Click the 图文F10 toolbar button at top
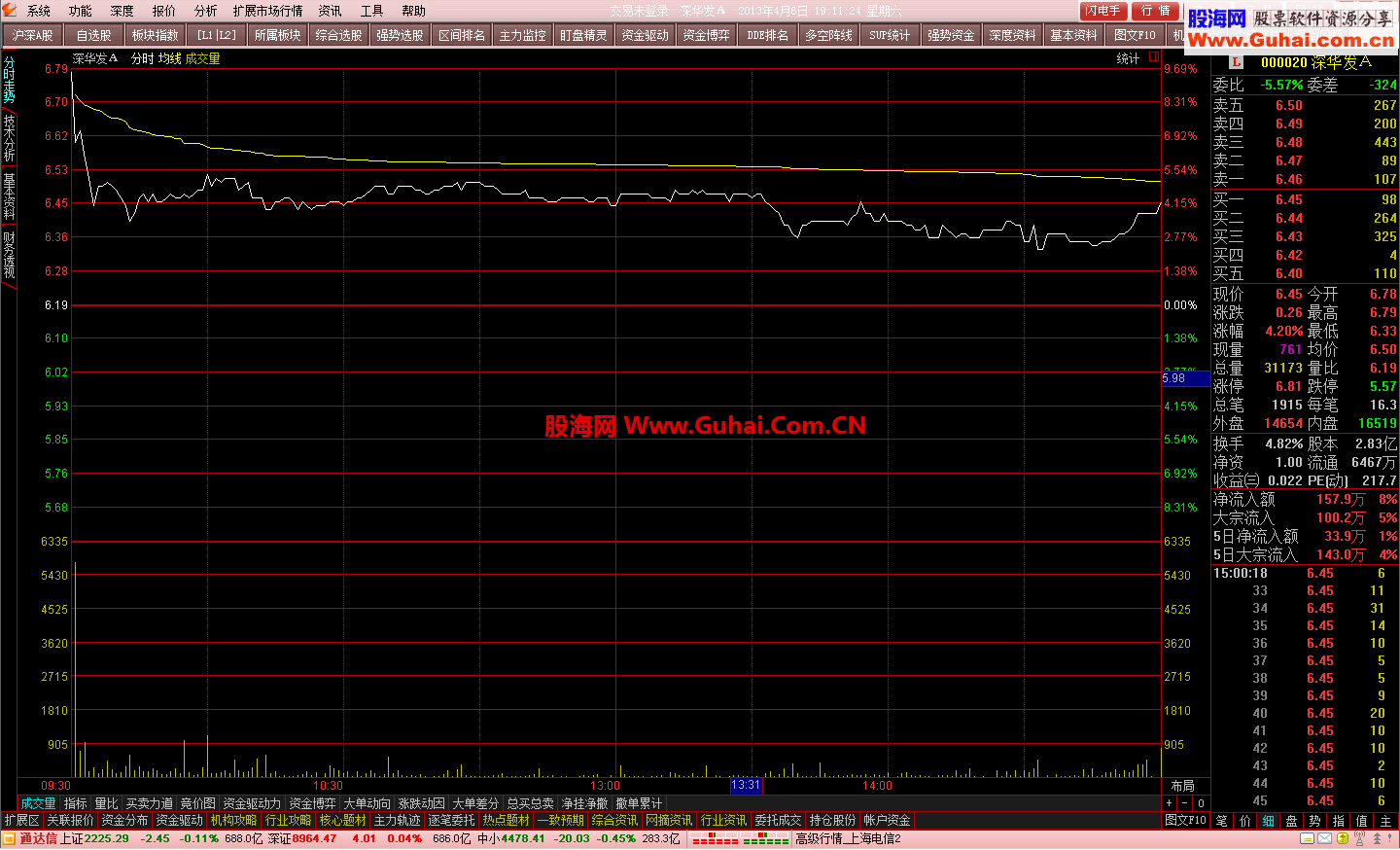This screenshot has height=850, width=1400. click(1135, 35)
